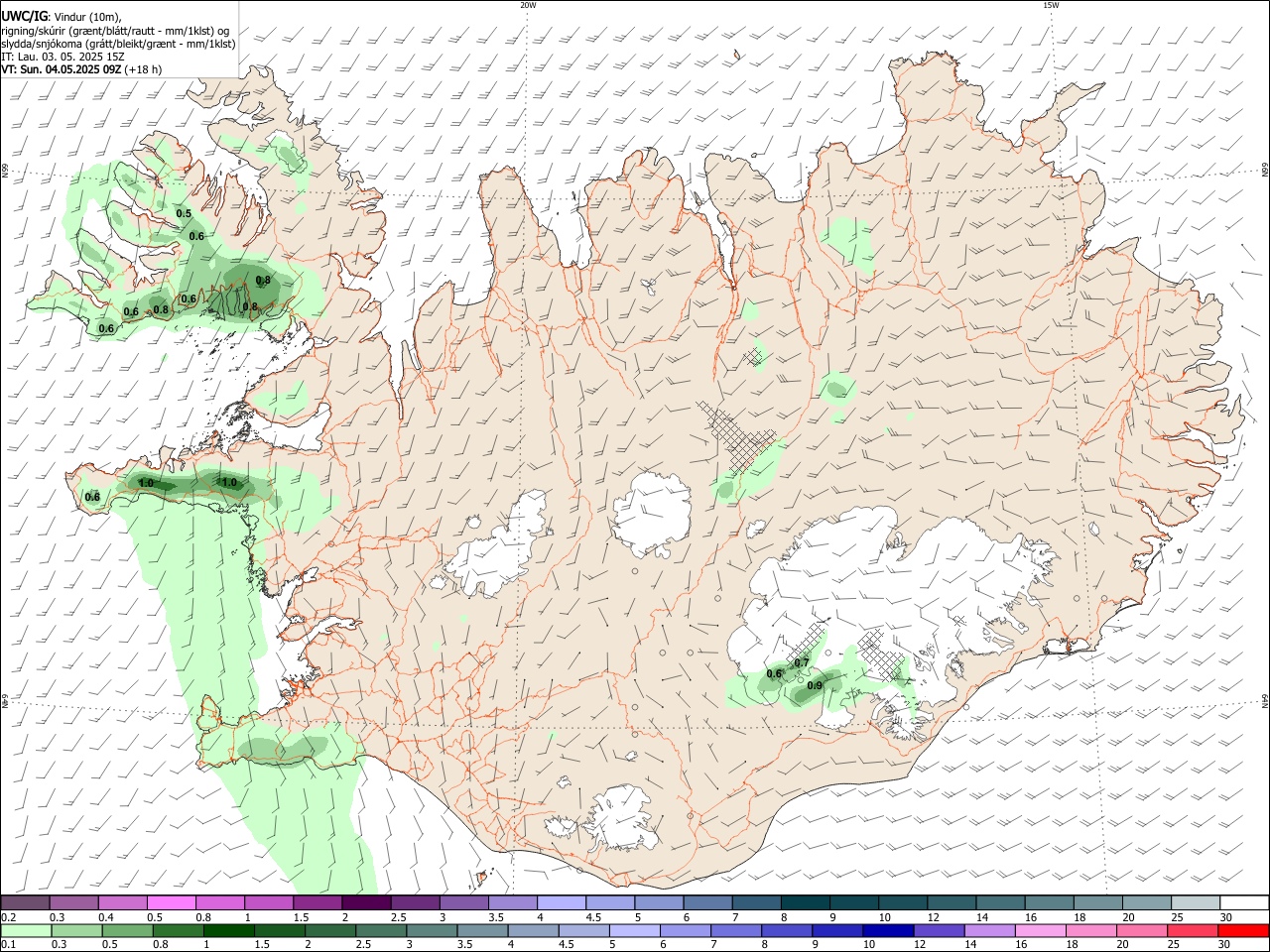The image size is (1270, 952).
Task: Click the periwinkle 4 snow legend swatch
Action: pos(562,902)
